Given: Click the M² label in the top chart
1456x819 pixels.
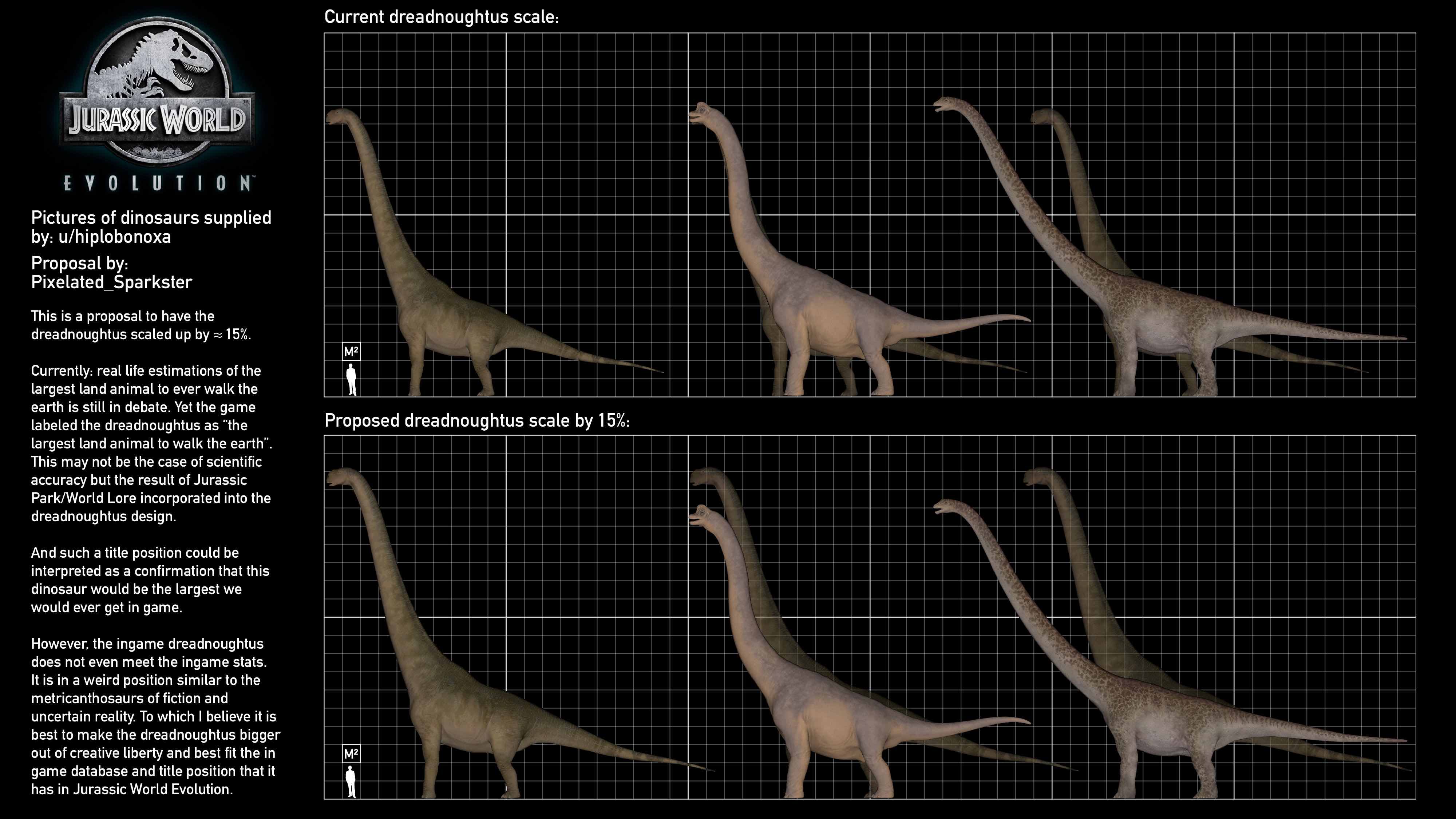Looking at the screenshot, I should pyautogui.click(x=351, y=352).
